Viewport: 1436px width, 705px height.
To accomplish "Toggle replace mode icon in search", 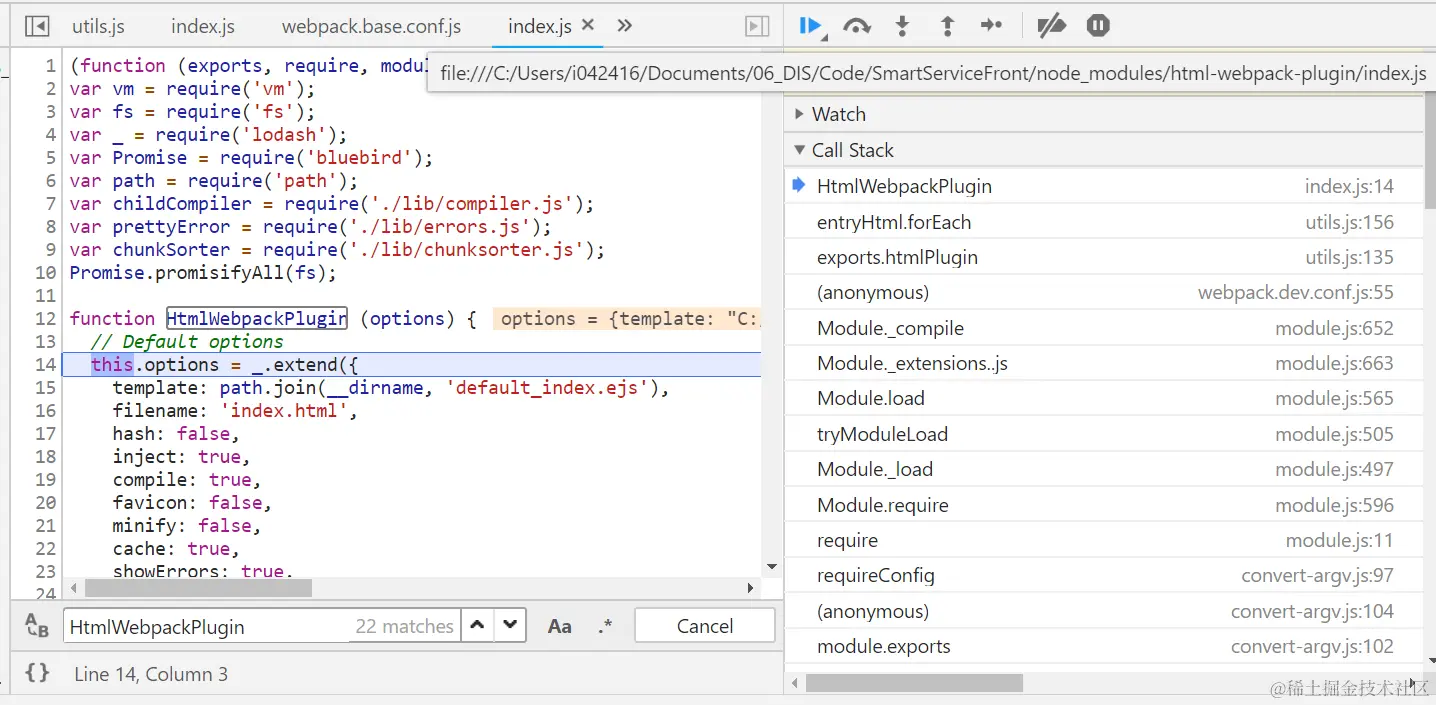I will point(36,626).
